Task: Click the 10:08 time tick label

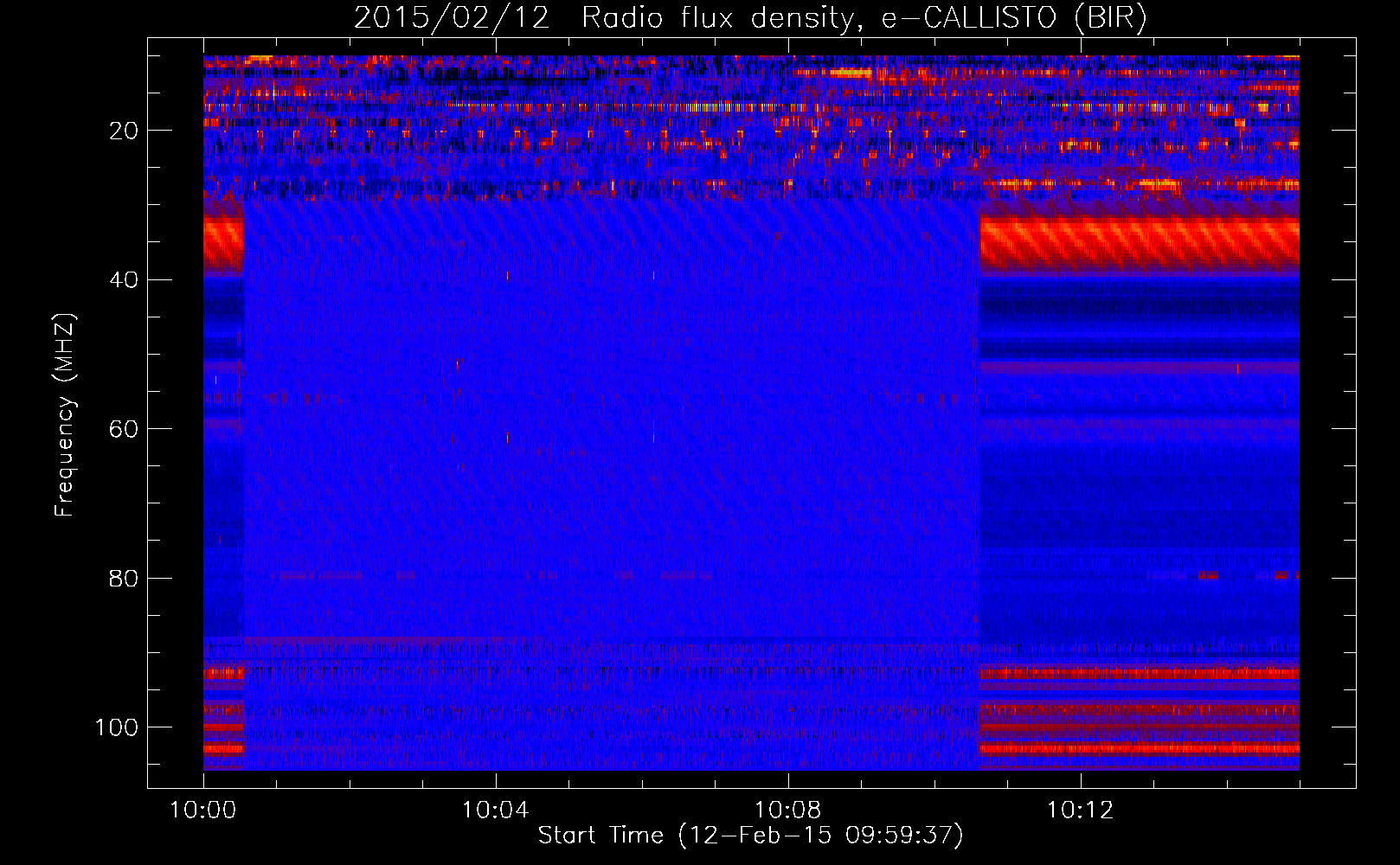Action: coord(787,811)
